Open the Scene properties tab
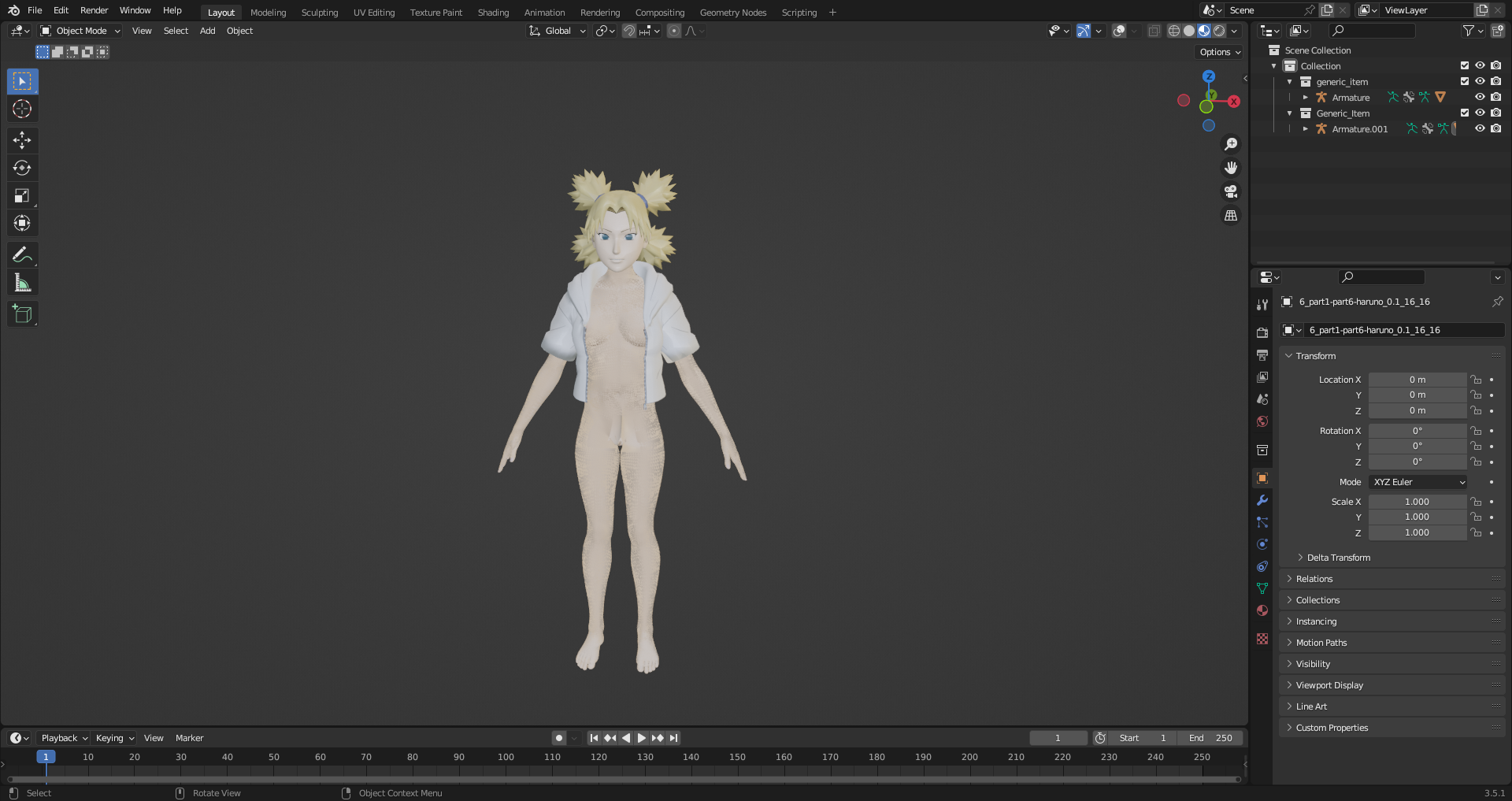Image resolution: width=1512 pixels, height=801 pixels. coord(1262,399)
